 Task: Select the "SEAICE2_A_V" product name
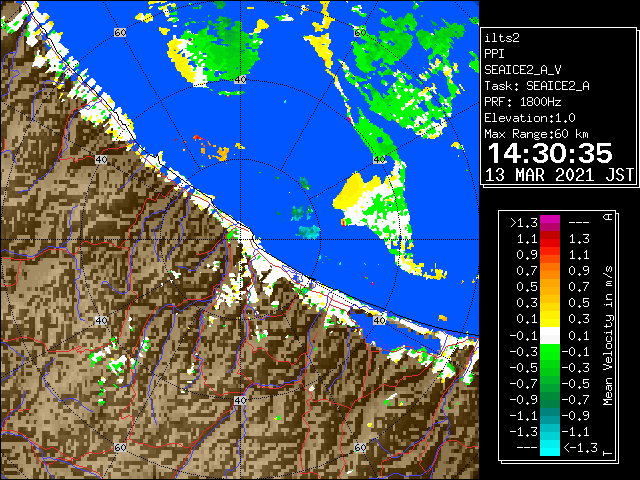coord(522,70)
